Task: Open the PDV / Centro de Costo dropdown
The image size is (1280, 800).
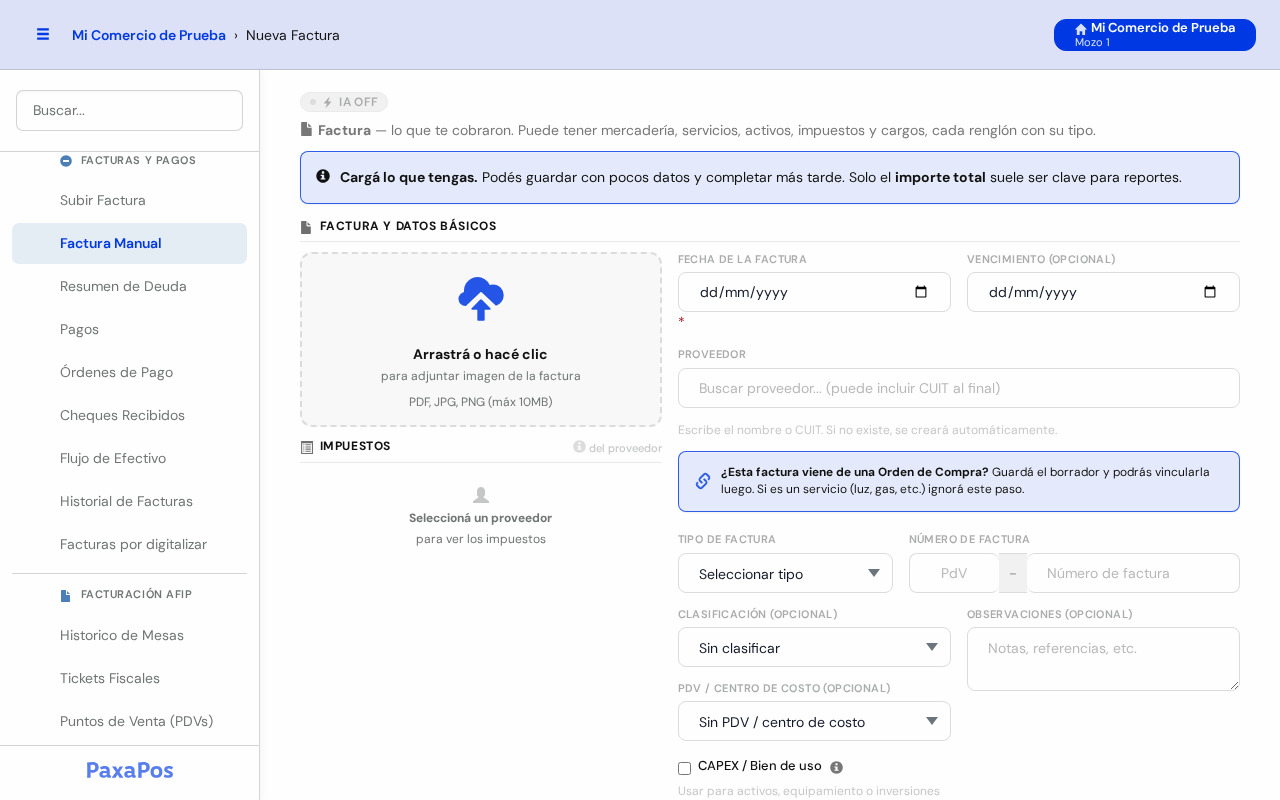Action: 814,721
